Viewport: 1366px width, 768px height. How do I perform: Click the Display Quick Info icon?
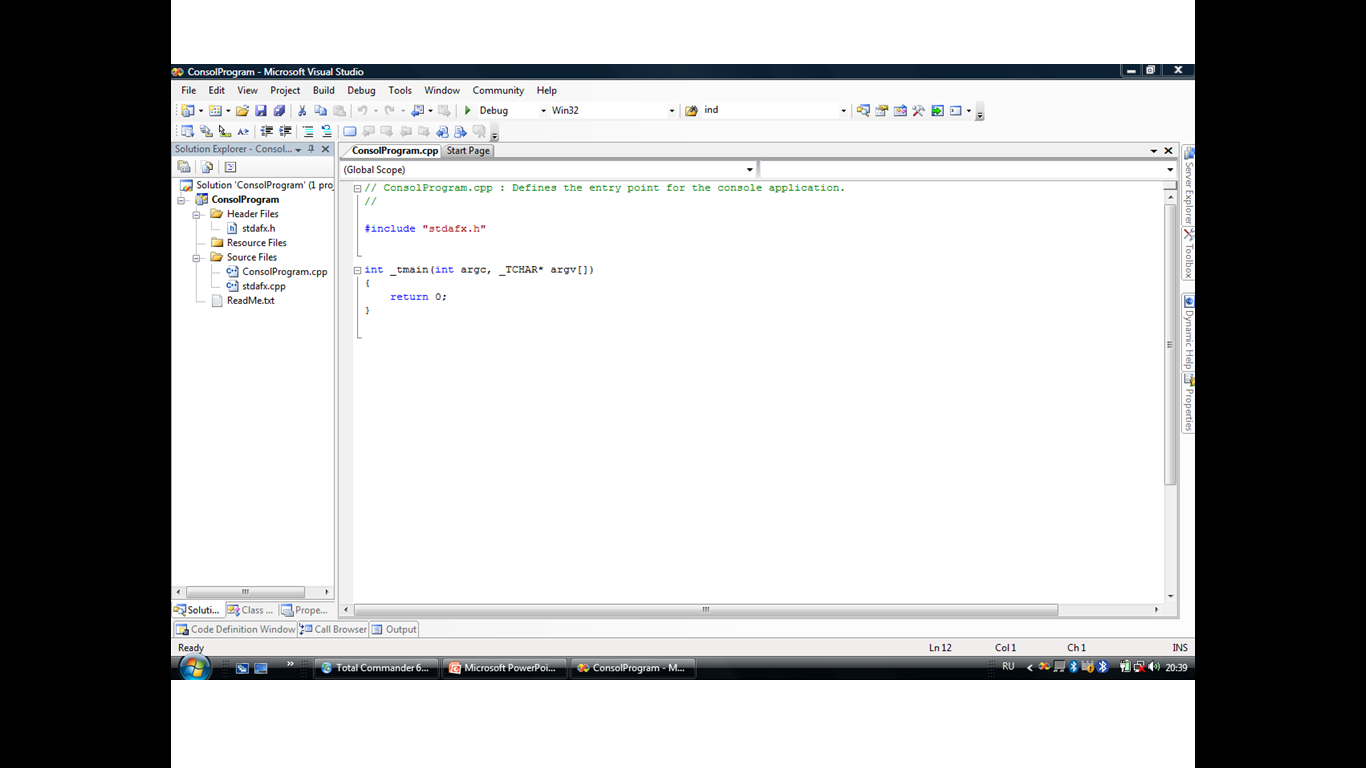point(225,131)
